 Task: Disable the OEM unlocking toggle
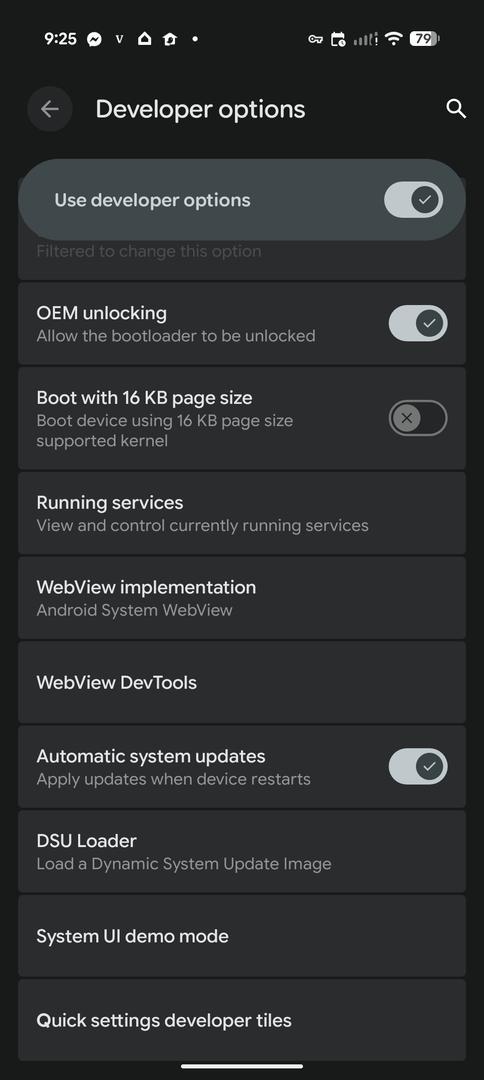[x=418, y=324]
